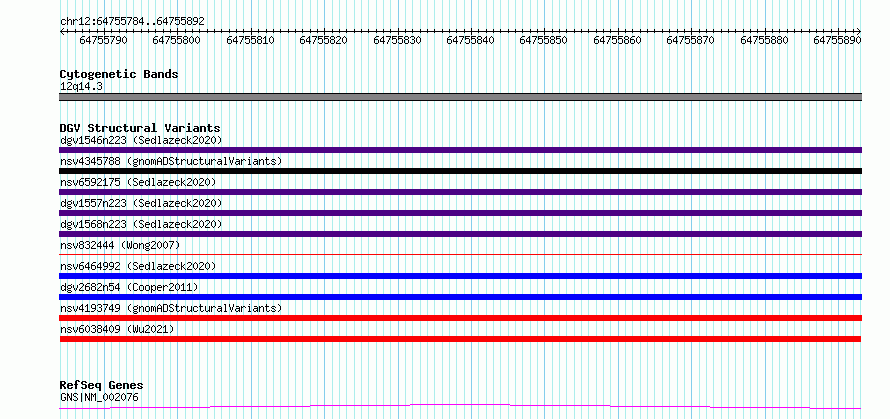This screenshot has width=890, height=419.
Task: Click the magenta GNS gene feature line
Action: [x=460, y=407]
